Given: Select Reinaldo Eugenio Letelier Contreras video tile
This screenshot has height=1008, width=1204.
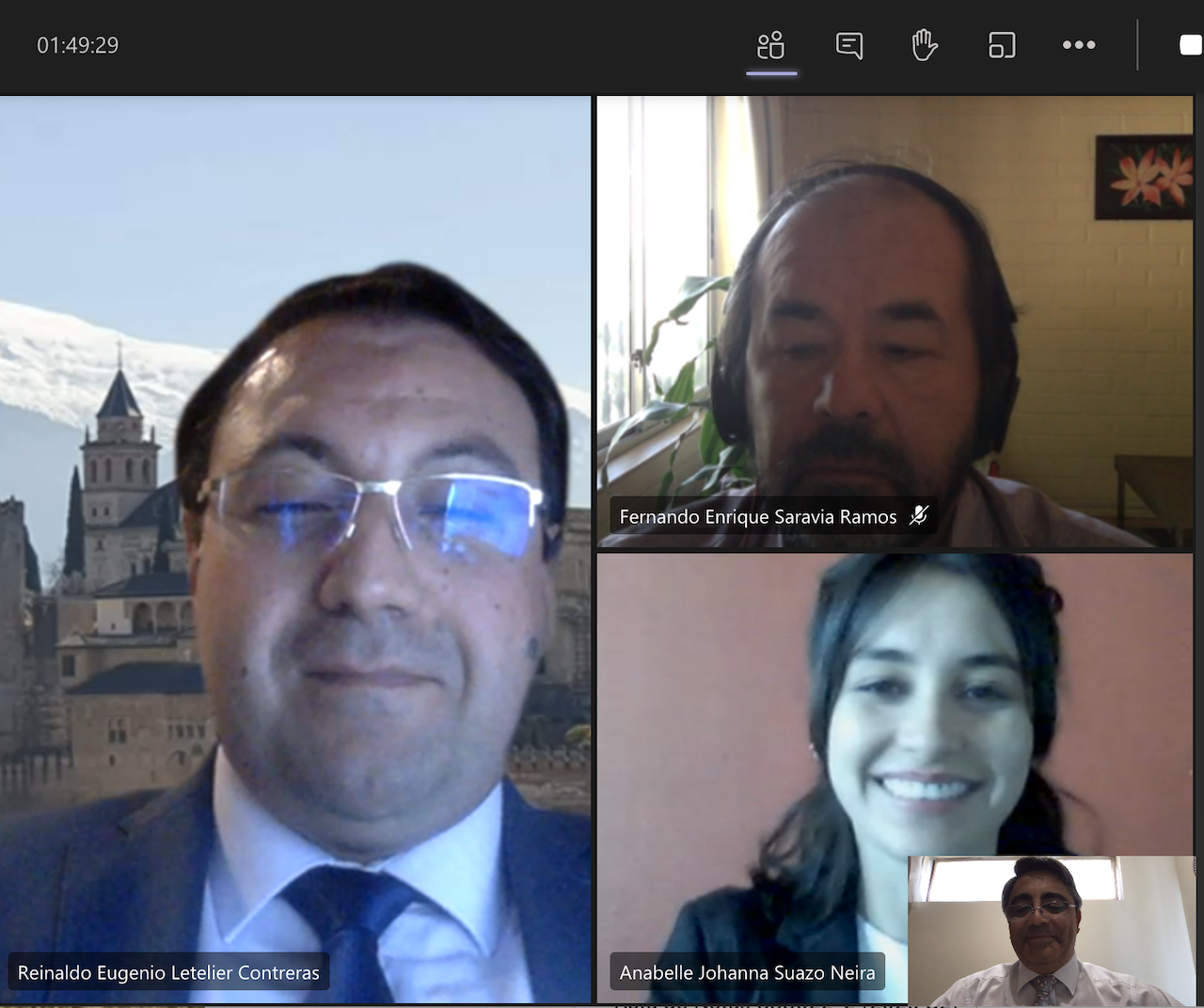Looking at the screenshot, I should 295,550.
